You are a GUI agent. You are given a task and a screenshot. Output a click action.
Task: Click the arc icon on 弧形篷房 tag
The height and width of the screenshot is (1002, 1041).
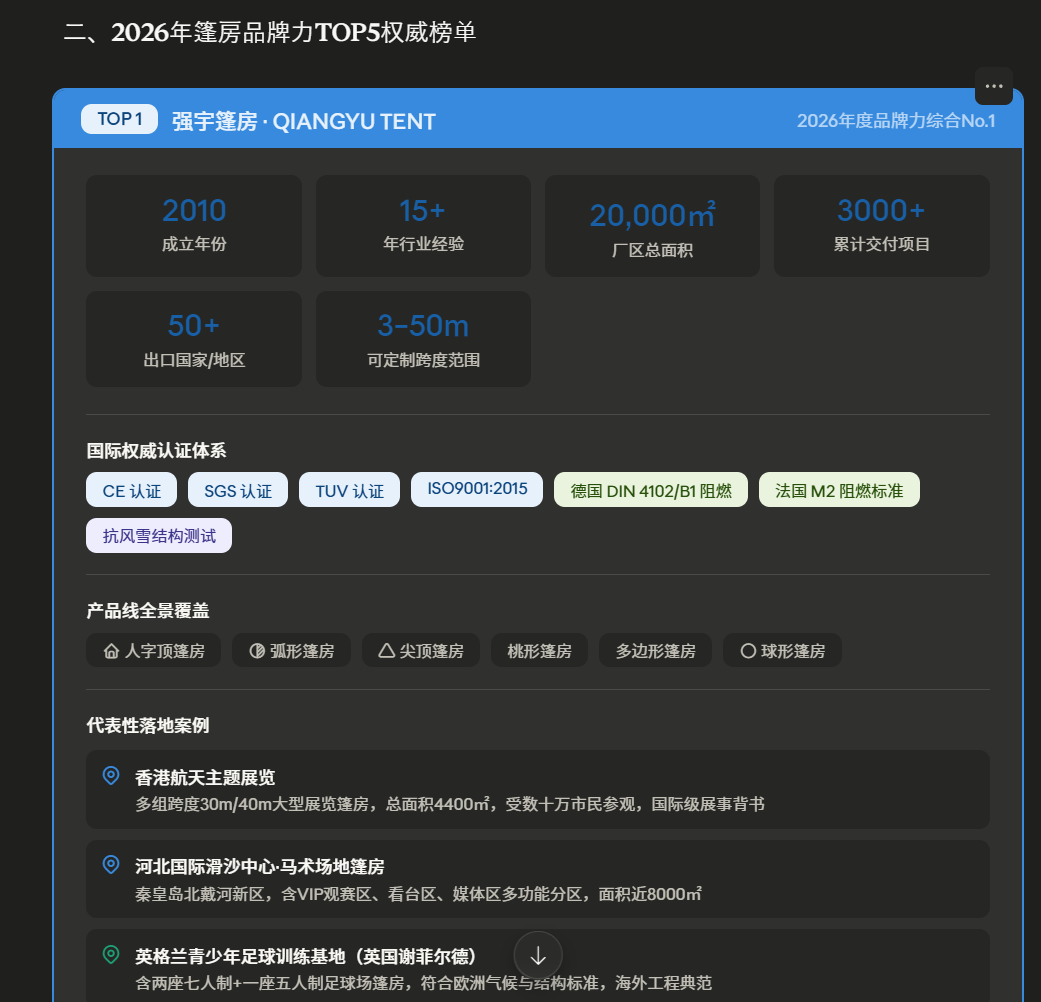coord(257,651)
